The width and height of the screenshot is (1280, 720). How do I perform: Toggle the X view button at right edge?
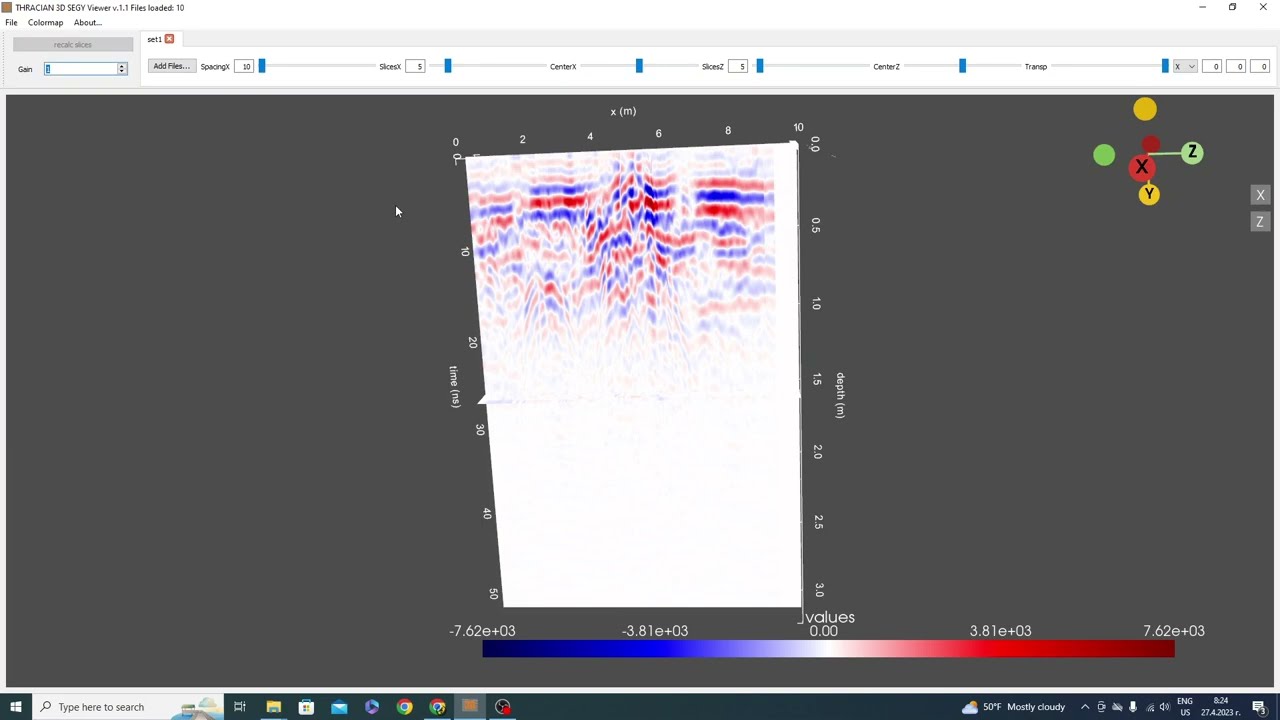click(x=1260, y=195)
